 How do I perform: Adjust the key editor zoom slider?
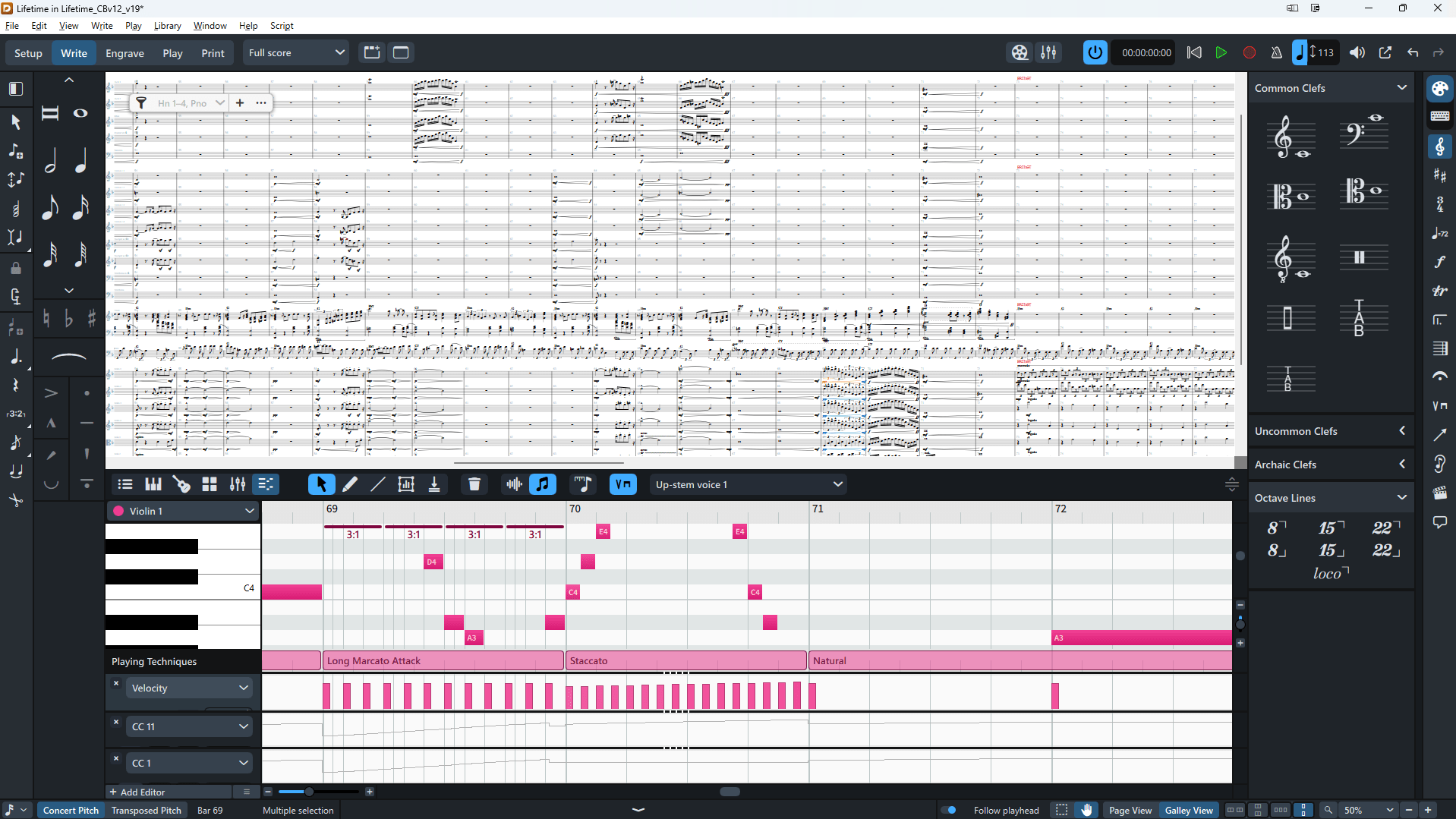(309, 792)
